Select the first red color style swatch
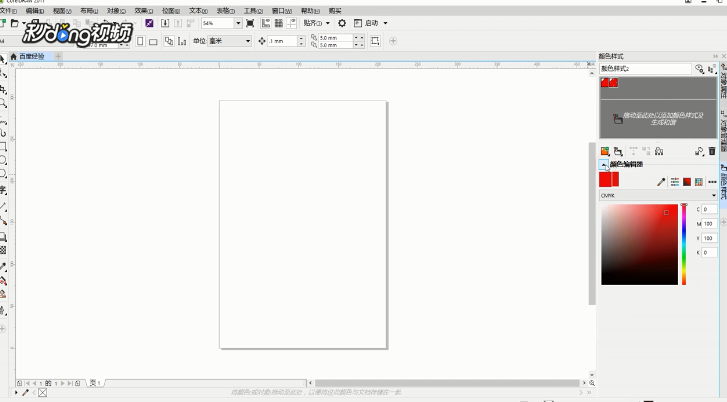The height and width of the screenshot is (402, 727). click(x=605, y=83)
